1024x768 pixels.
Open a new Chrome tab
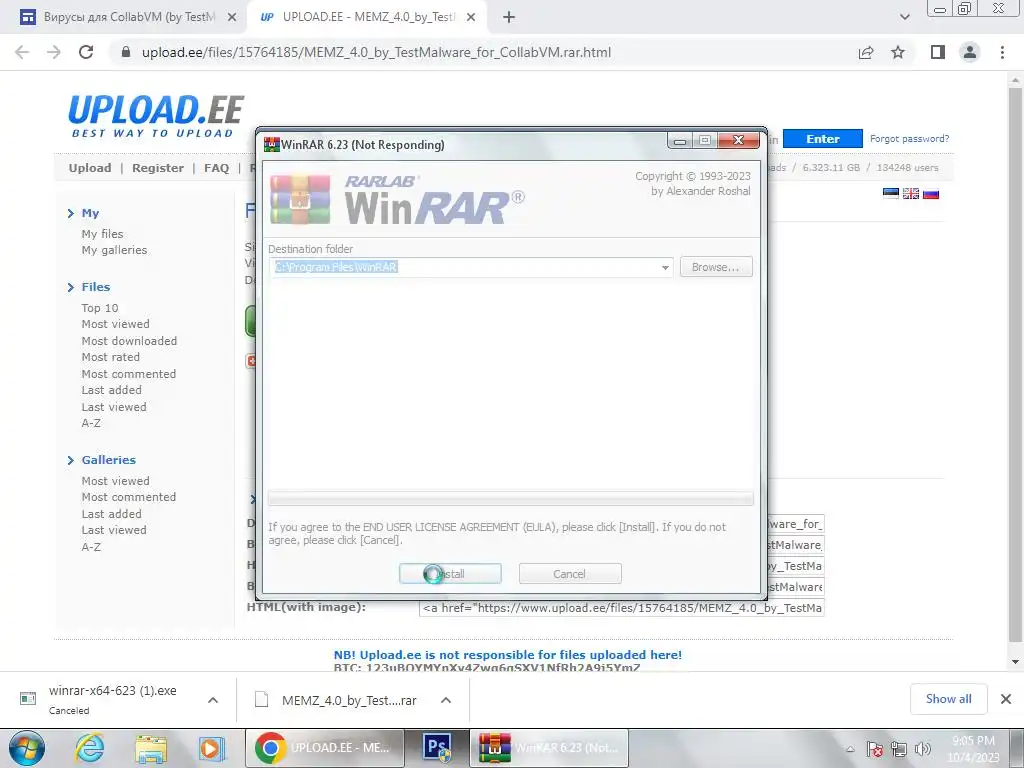tap(509, 18)
